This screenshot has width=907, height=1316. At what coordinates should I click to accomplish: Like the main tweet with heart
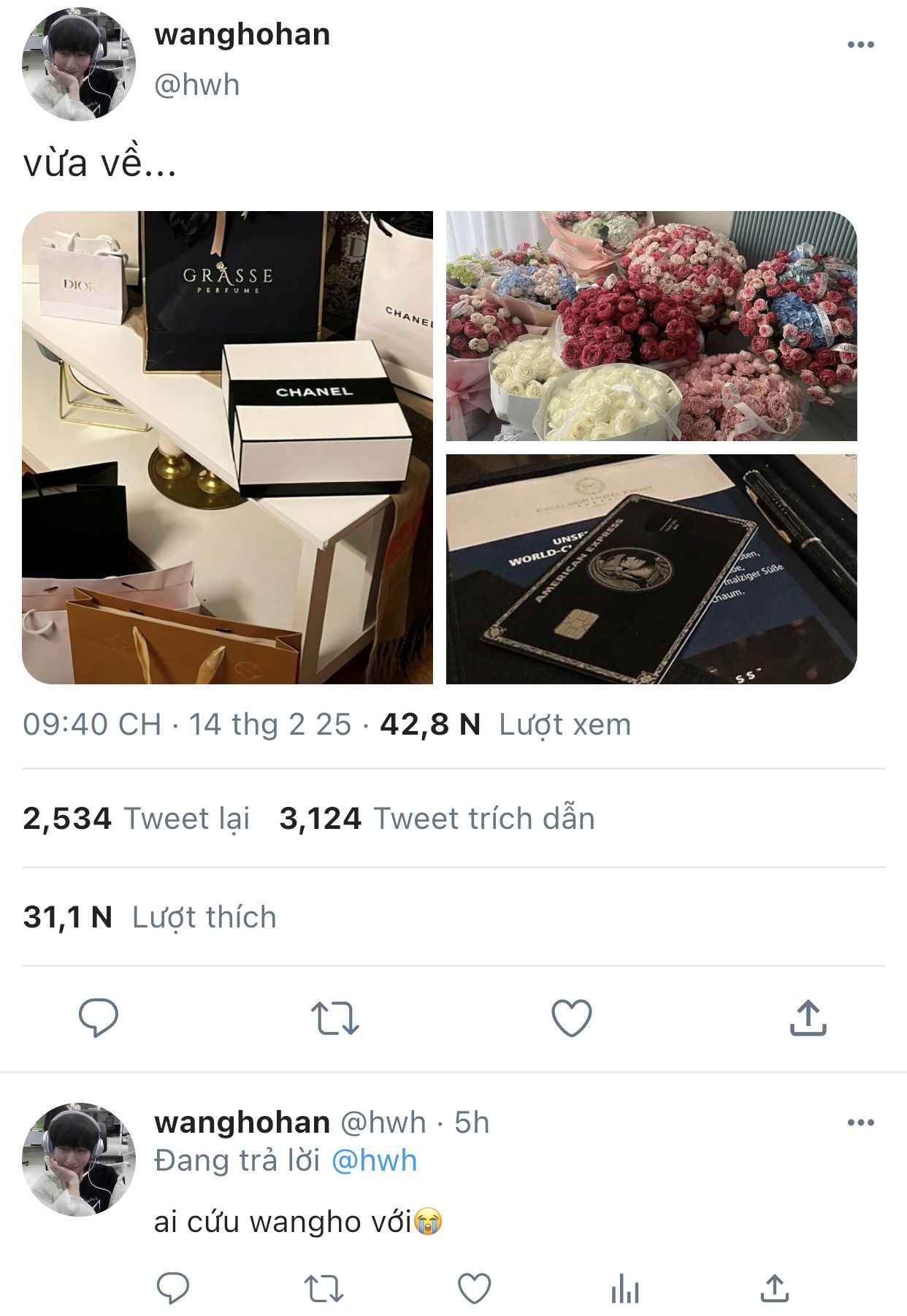(x=571, y=1018)
